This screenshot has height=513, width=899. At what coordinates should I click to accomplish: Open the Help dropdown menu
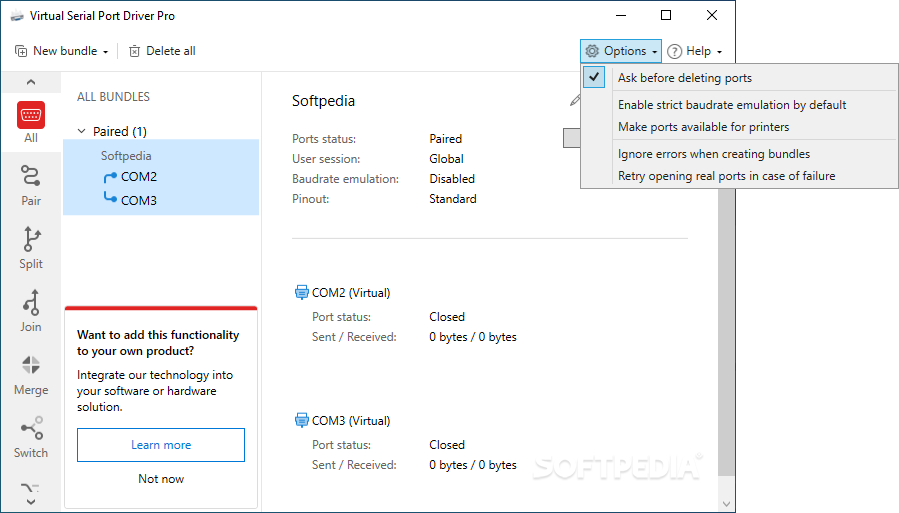coord(695,51)
